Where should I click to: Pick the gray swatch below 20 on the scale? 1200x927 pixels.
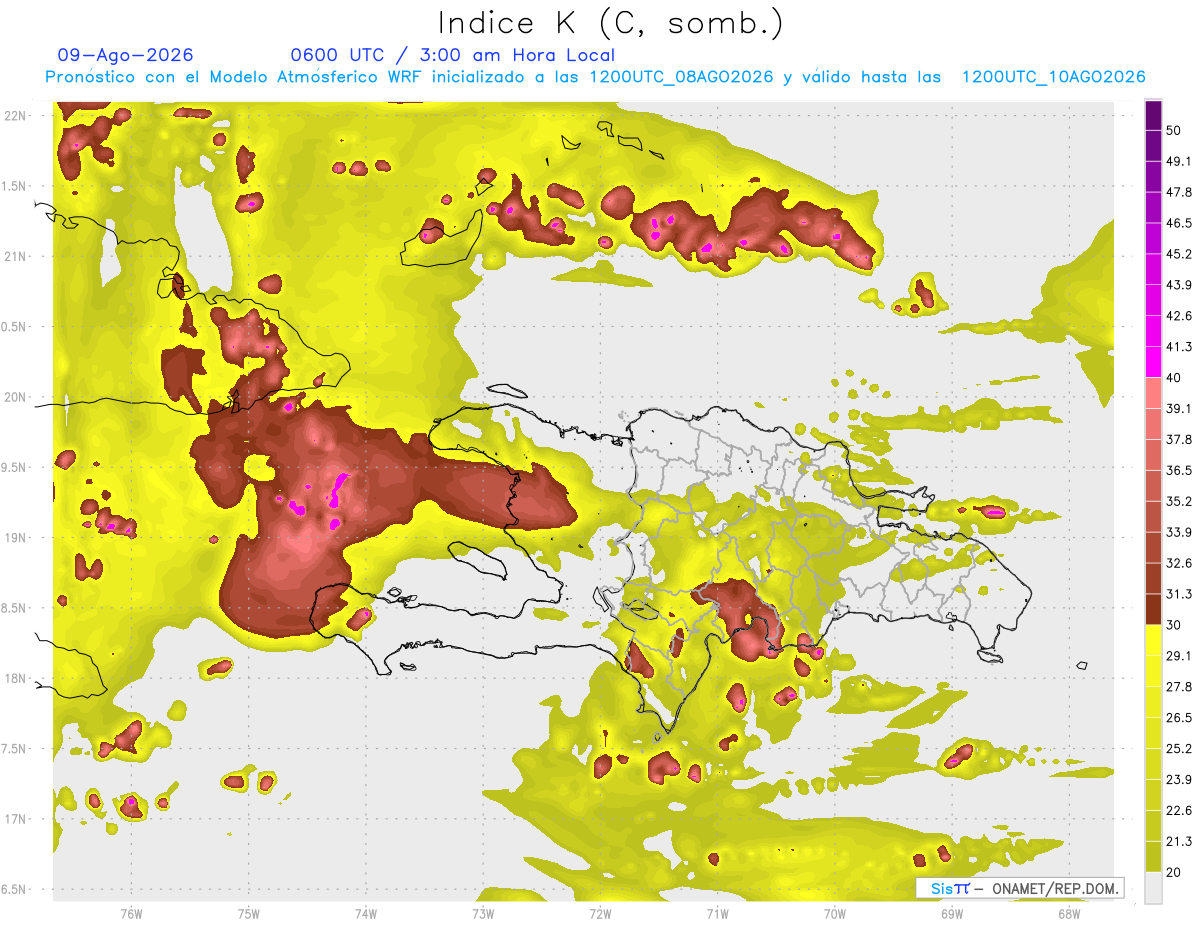pyautogui.click(x=1153, y=888)
